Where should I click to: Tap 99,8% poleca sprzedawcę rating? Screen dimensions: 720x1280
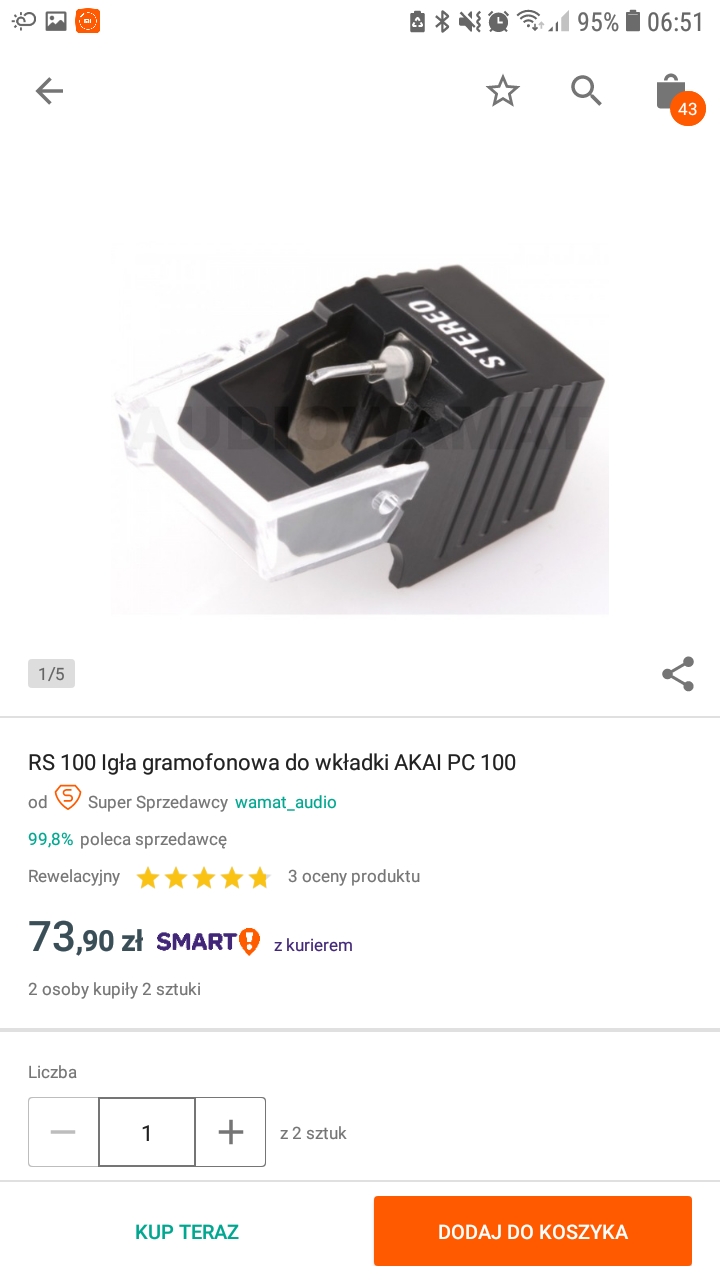click(x=128, y=839)
